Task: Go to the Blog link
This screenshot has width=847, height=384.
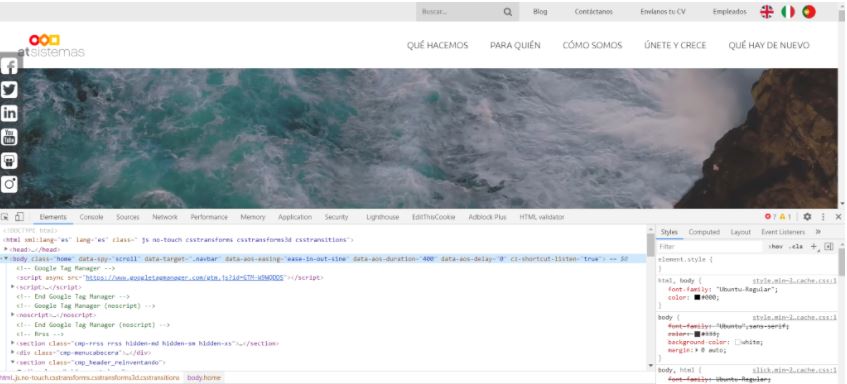Action: click(x=540, y=12)
